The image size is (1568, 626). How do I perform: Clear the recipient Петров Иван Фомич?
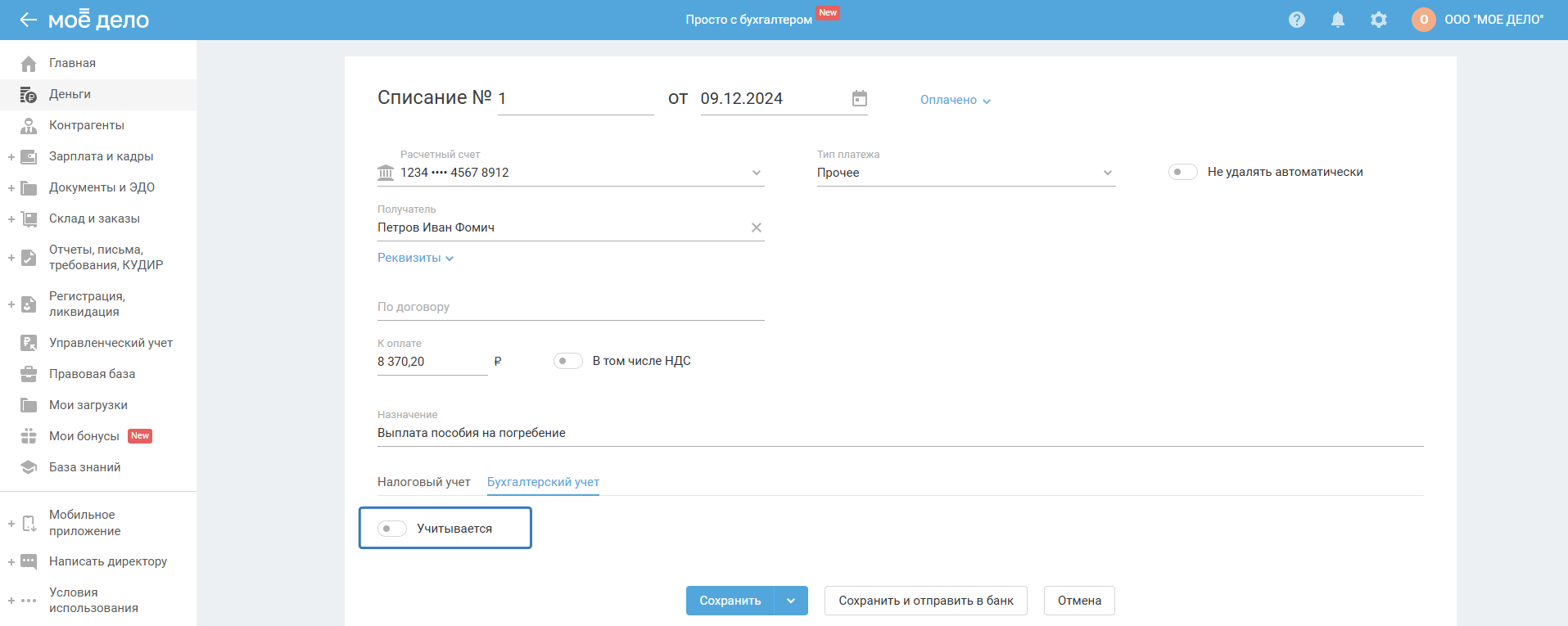tap(756, 227)
